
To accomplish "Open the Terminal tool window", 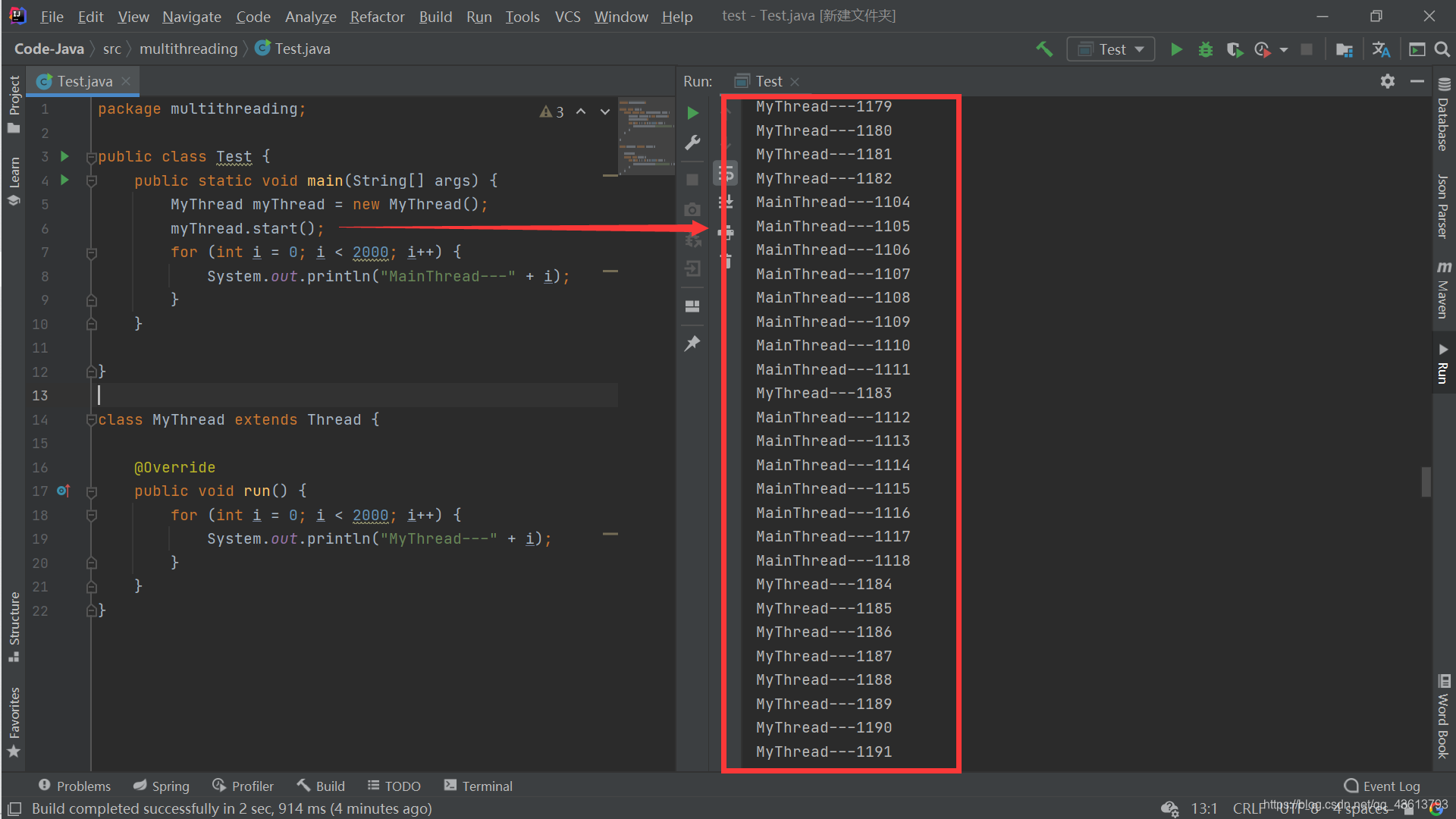I will point(479,786).
